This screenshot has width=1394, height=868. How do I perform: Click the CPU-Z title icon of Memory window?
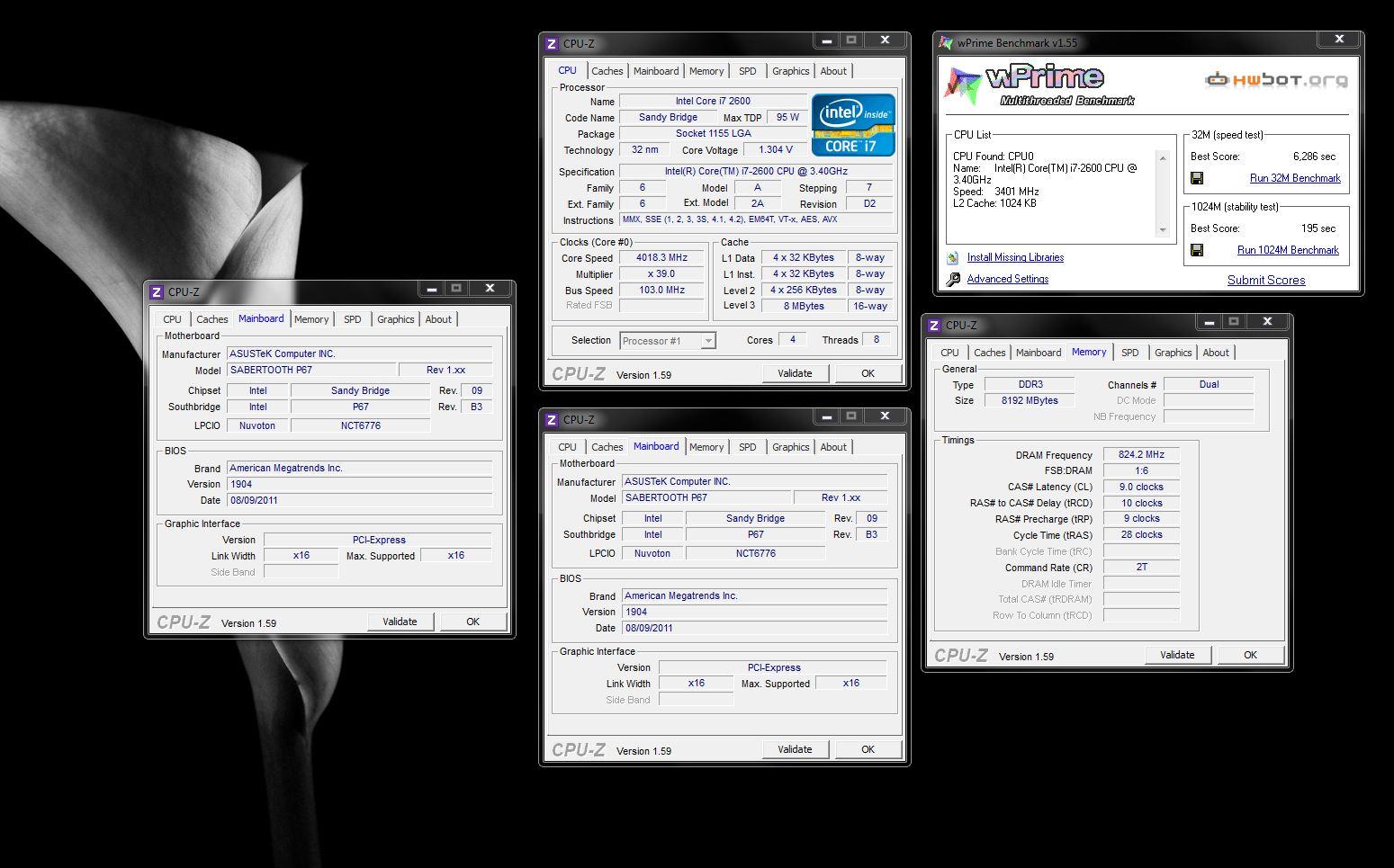pos(934,325)
